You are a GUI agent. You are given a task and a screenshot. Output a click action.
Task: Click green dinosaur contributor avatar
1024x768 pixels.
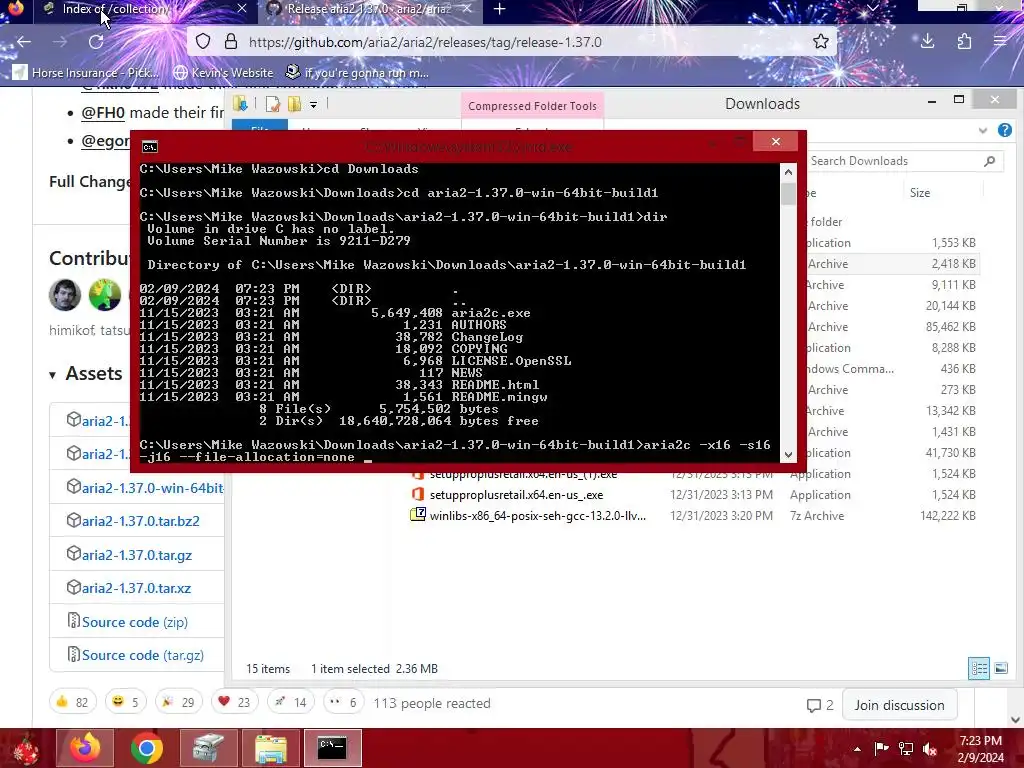coord(105,295)
